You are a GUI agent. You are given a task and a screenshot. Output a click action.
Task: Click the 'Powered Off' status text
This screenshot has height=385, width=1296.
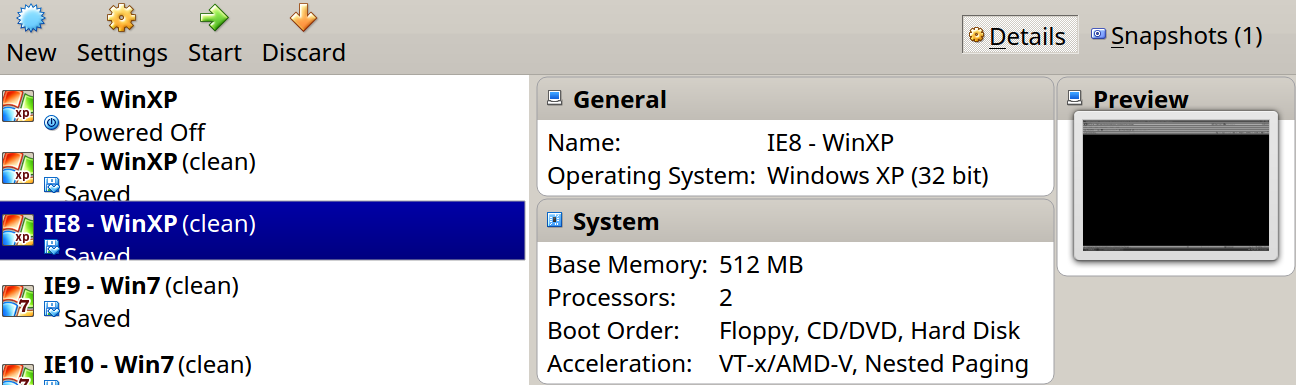135,132
